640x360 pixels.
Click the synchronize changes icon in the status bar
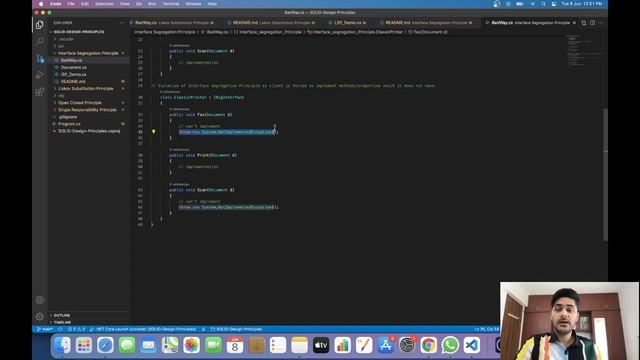pyautogui.click(x=60, y=329)
